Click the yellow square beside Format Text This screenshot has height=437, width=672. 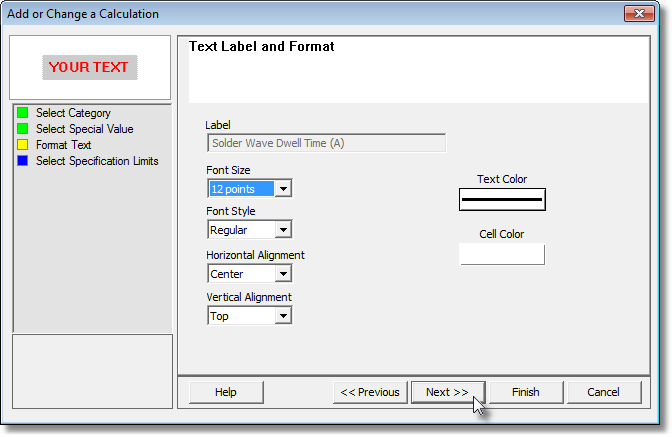click(x=23, y=144)
